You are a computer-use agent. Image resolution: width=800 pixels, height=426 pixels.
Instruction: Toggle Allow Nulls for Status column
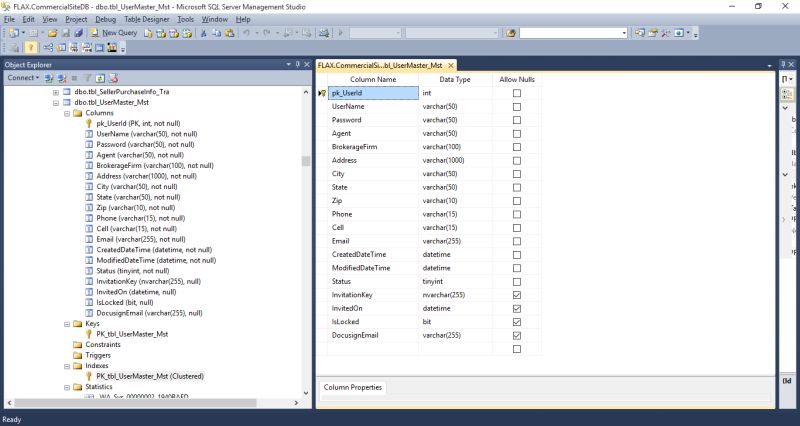click(x=517, y=282)
